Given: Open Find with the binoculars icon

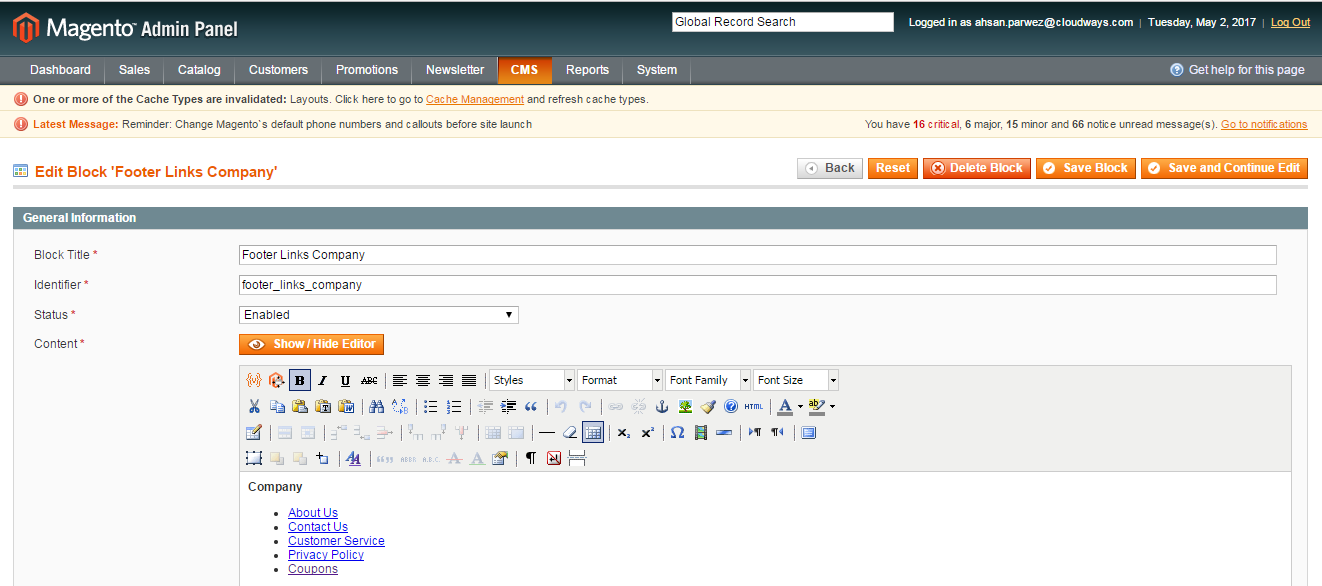Looking at the screenshot, I should [x=377, y=406].
